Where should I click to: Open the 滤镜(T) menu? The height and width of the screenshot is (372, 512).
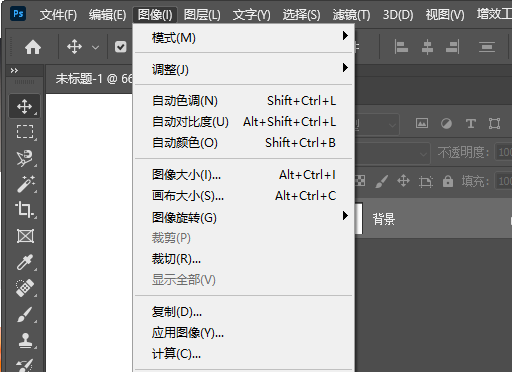pos(351,15)
